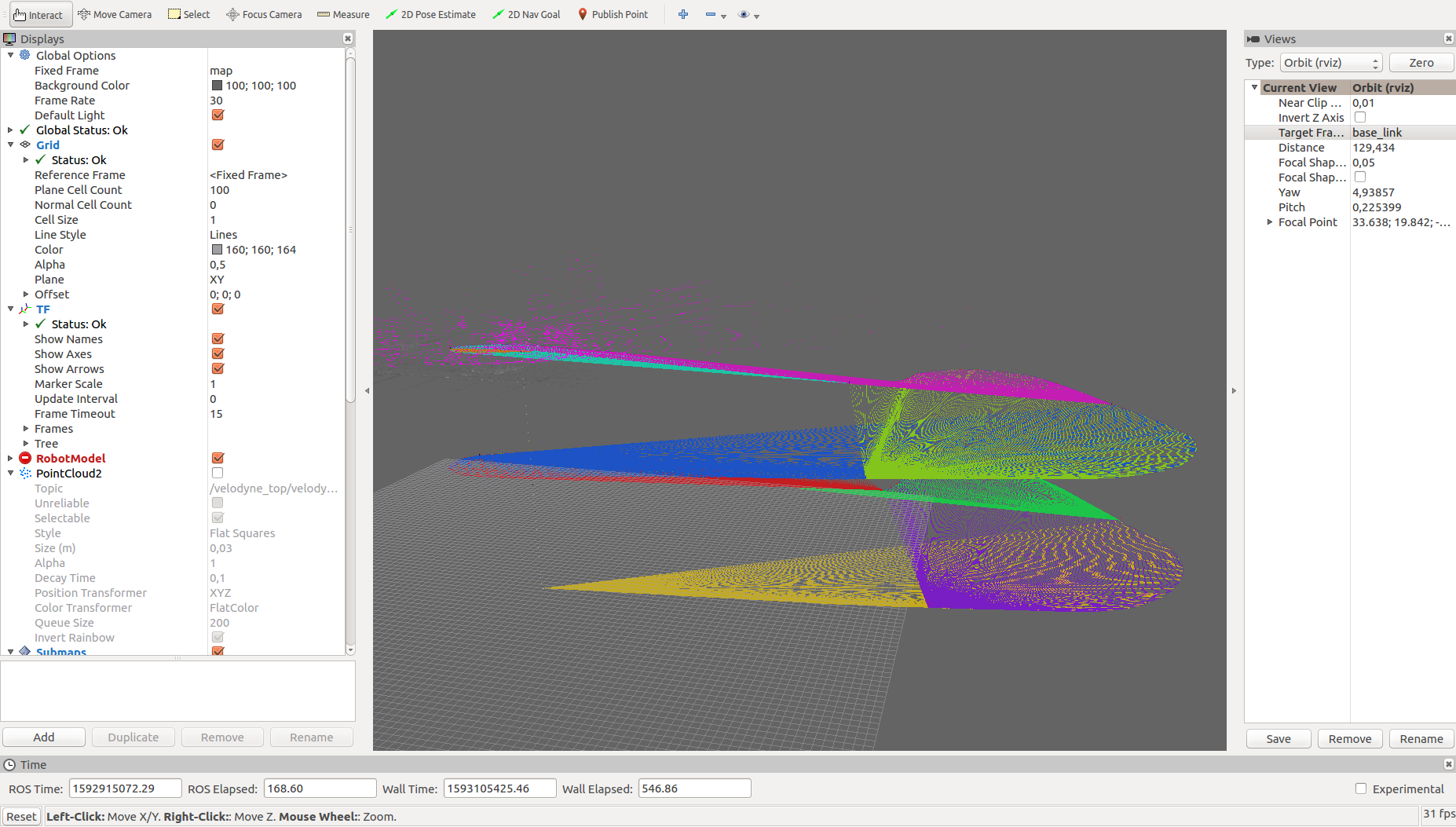Screen dimensions: 1456x827
Task: Select the Interact tool
Action: point(38,14)
